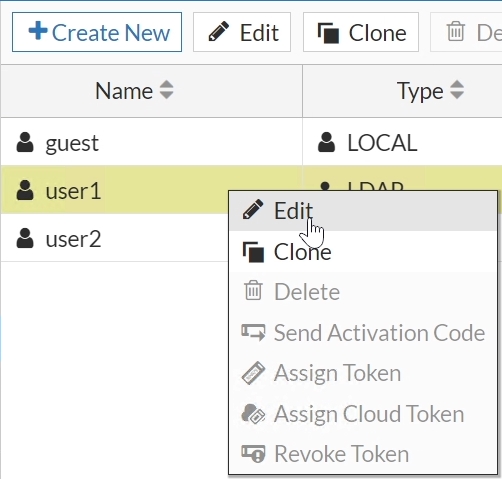Click the Assign Cloud Token icon

pos(253,413)
